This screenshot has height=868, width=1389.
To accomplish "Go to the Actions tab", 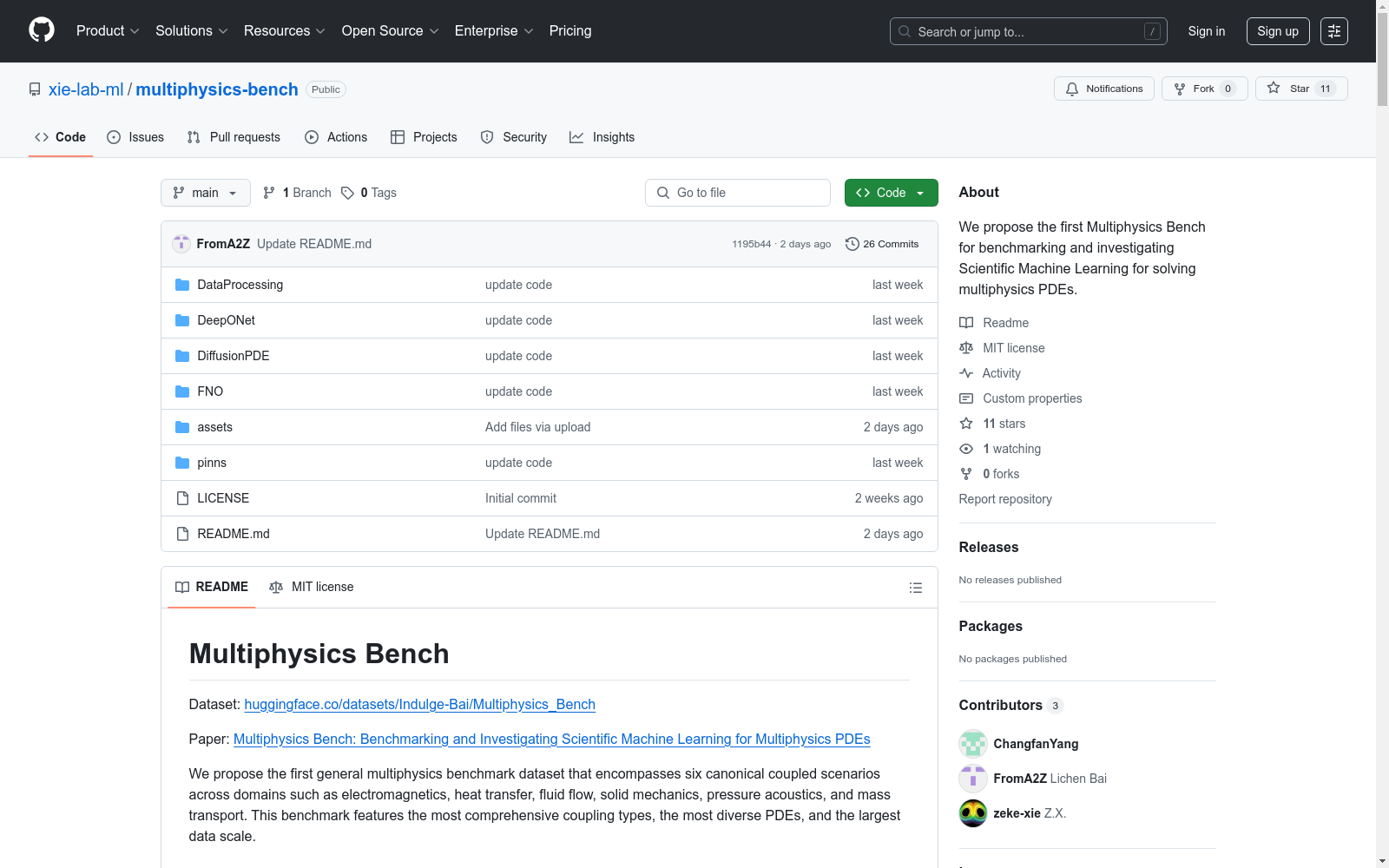I will [x=336, y=137].
